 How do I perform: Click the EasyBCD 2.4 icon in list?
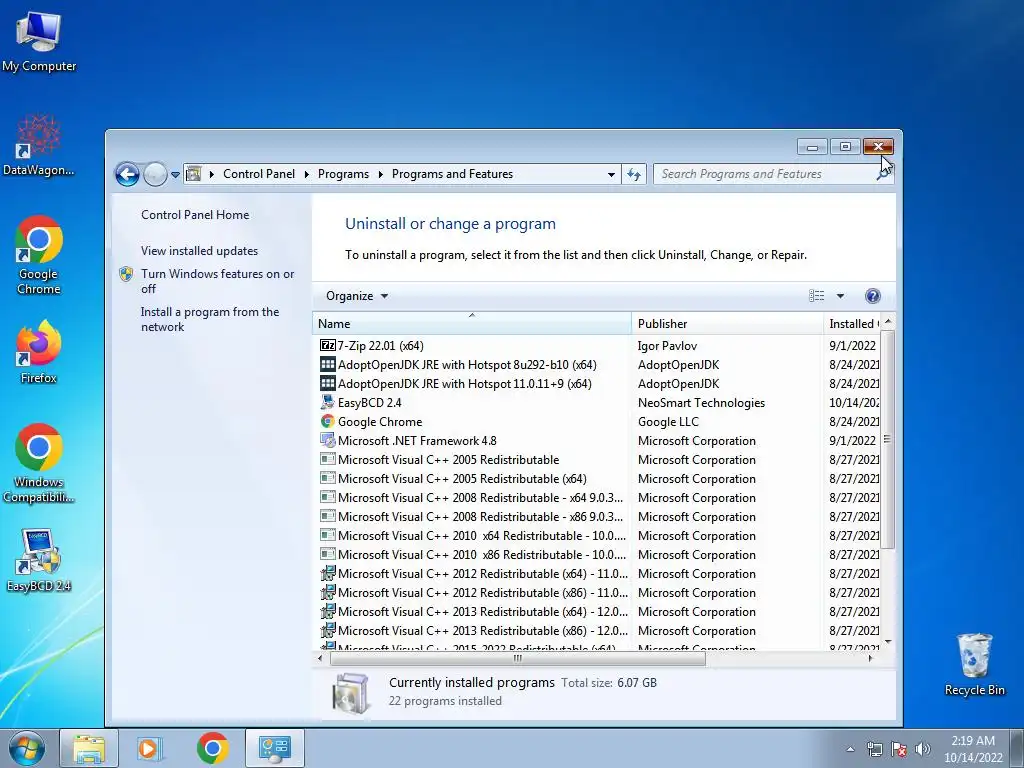[x=327, y=402]
